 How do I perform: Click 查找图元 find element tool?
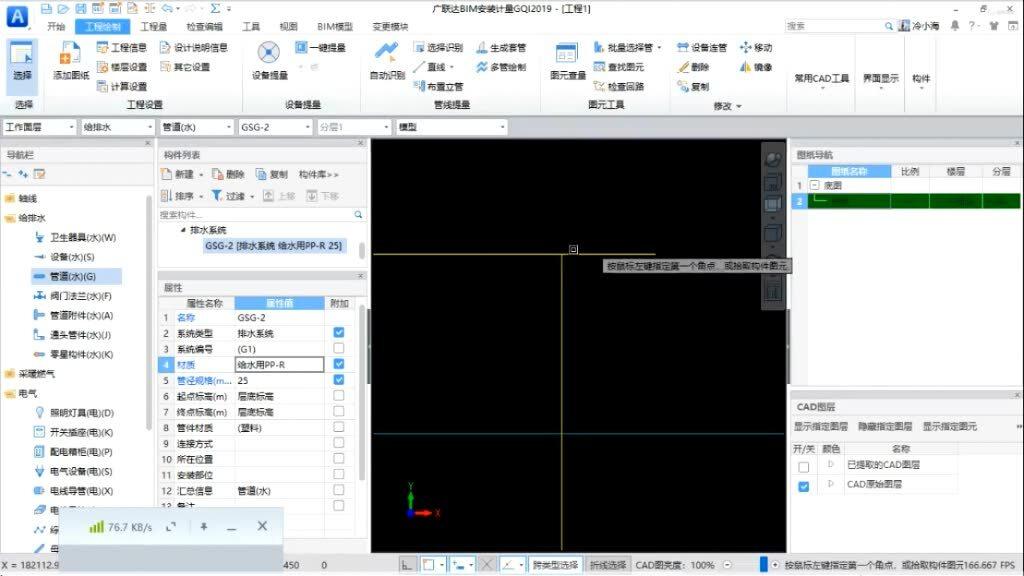click(x=619, y=67)
